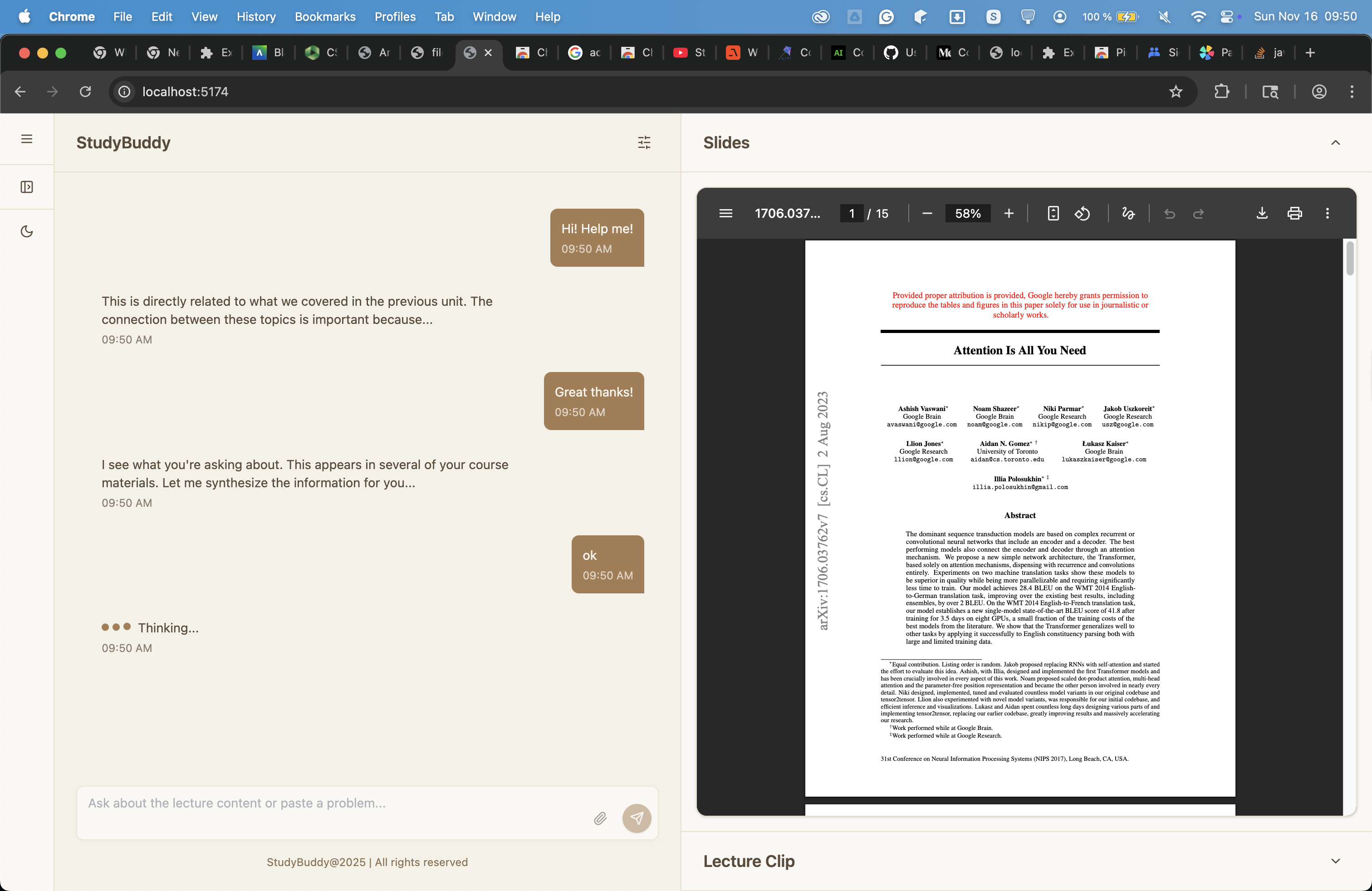Zoom in the PDF with plus button

(x=1009, y=213)
